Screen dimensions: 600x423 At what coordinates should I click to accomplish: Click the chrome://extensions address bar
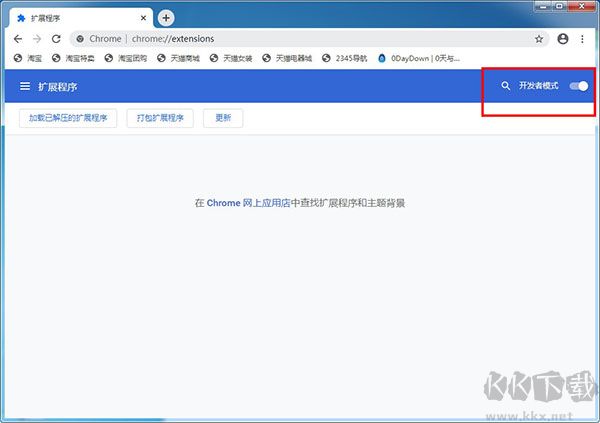(x=300, y=39)
